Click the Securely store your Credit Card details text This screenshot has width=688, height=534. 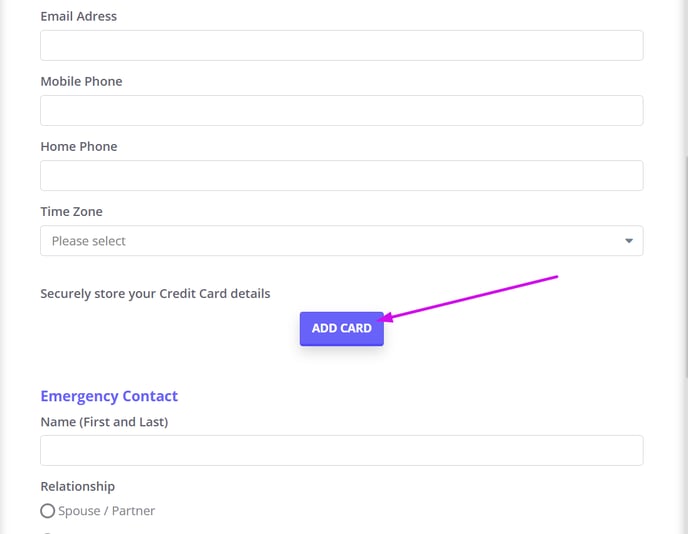click(155, 294)
